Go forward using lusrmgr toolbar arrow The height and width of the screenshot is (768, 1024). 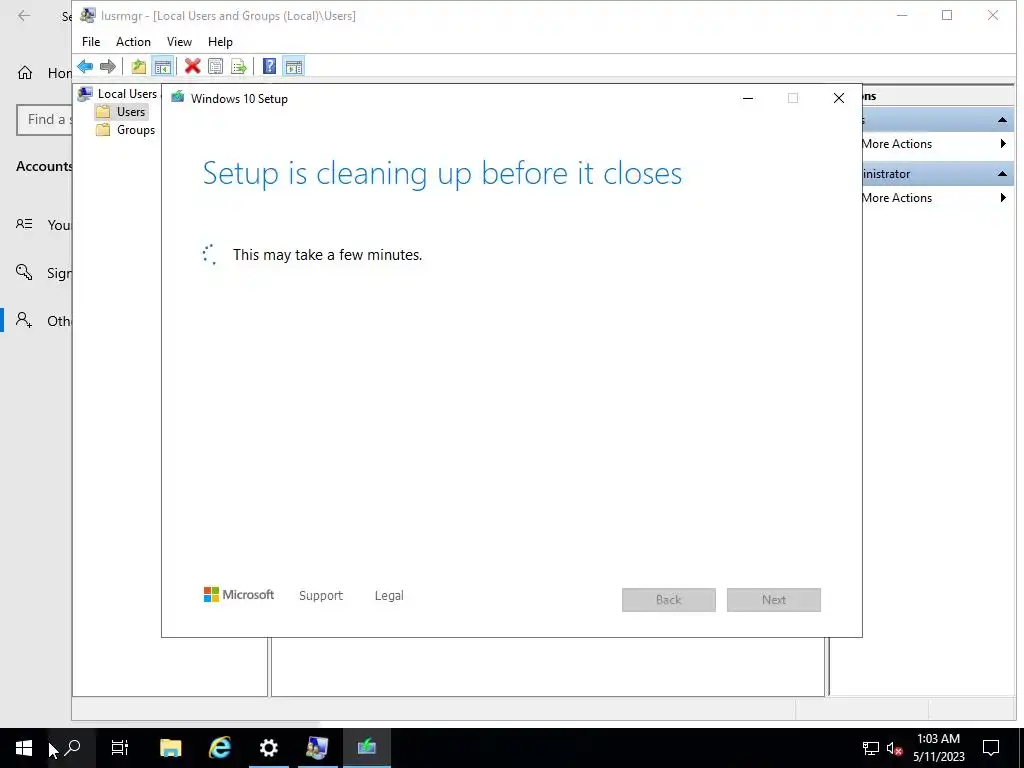(x=108, y=66)
